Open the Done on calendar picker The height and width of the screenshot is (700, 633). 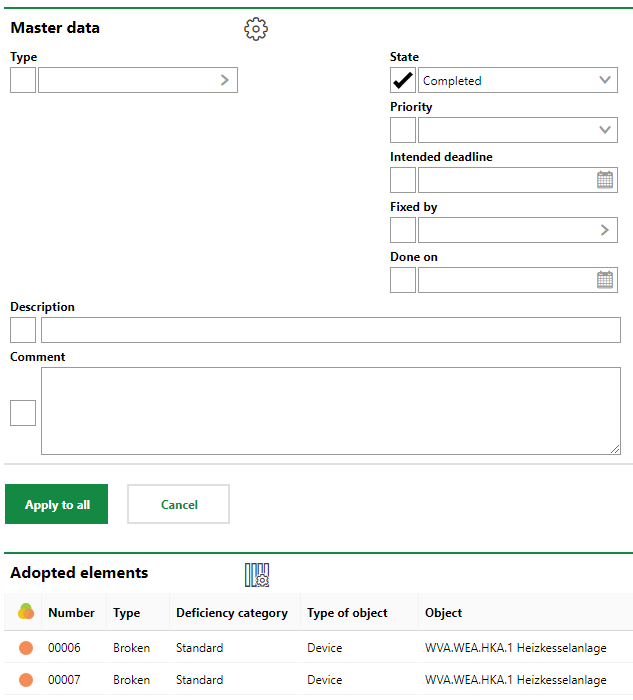[x=605, y=280]
